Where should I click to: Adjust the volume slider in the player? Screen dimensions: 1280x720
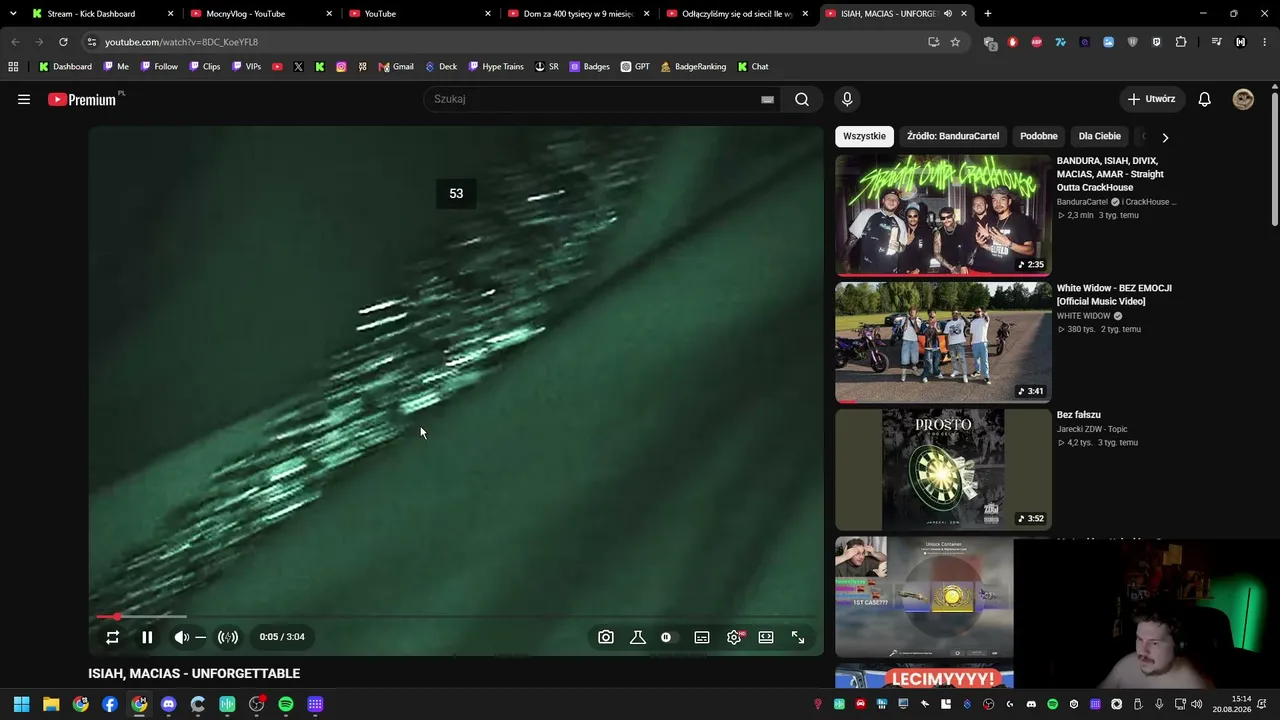point(200,637)
